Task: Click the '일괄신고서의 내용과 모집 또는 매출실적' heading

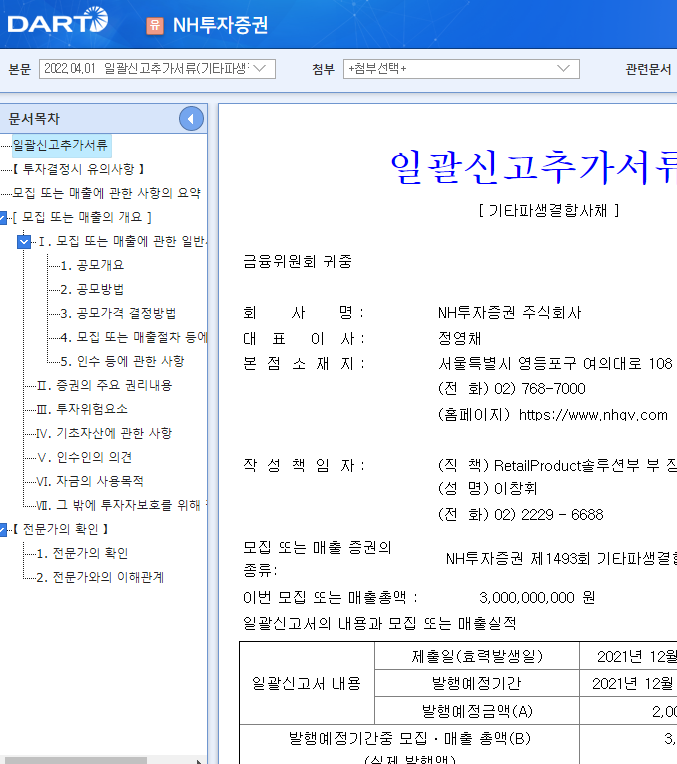Action: 379,623
